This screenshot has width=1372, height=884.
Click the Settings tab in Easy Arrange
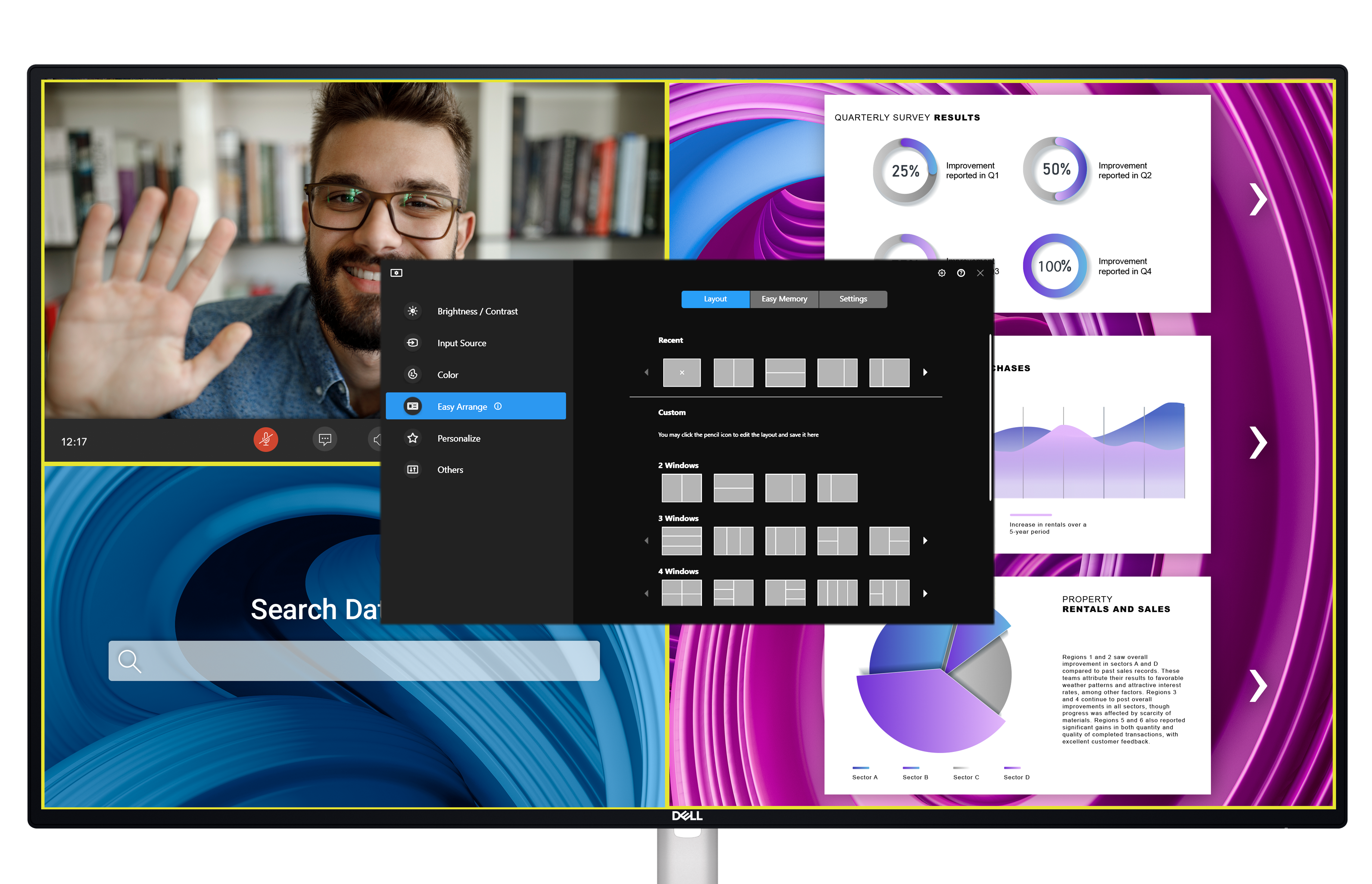[x=852, y=298]
